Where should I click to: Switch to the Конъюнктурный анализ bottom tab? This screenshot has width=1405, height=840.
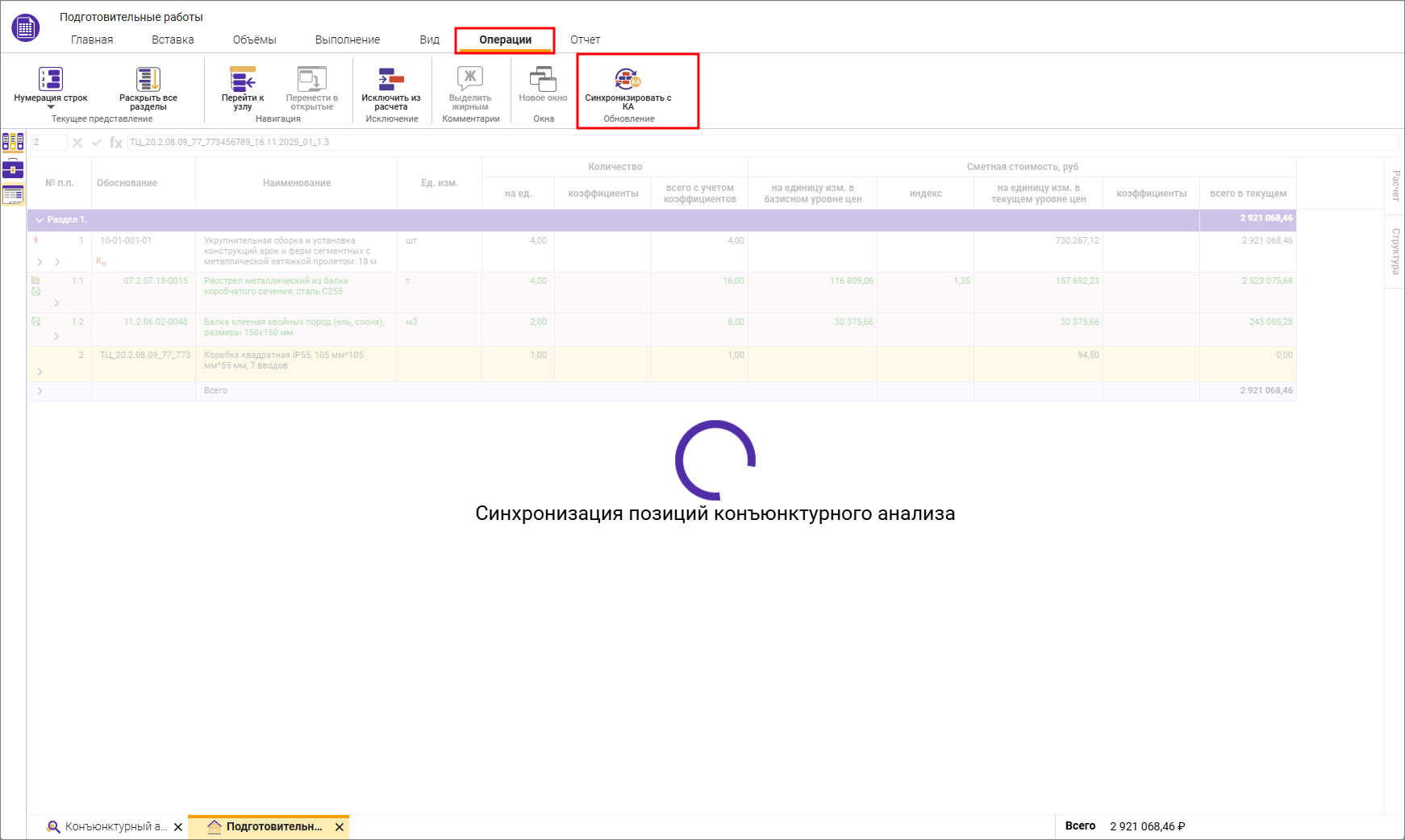pyautogui.click(x=113, y=826)
